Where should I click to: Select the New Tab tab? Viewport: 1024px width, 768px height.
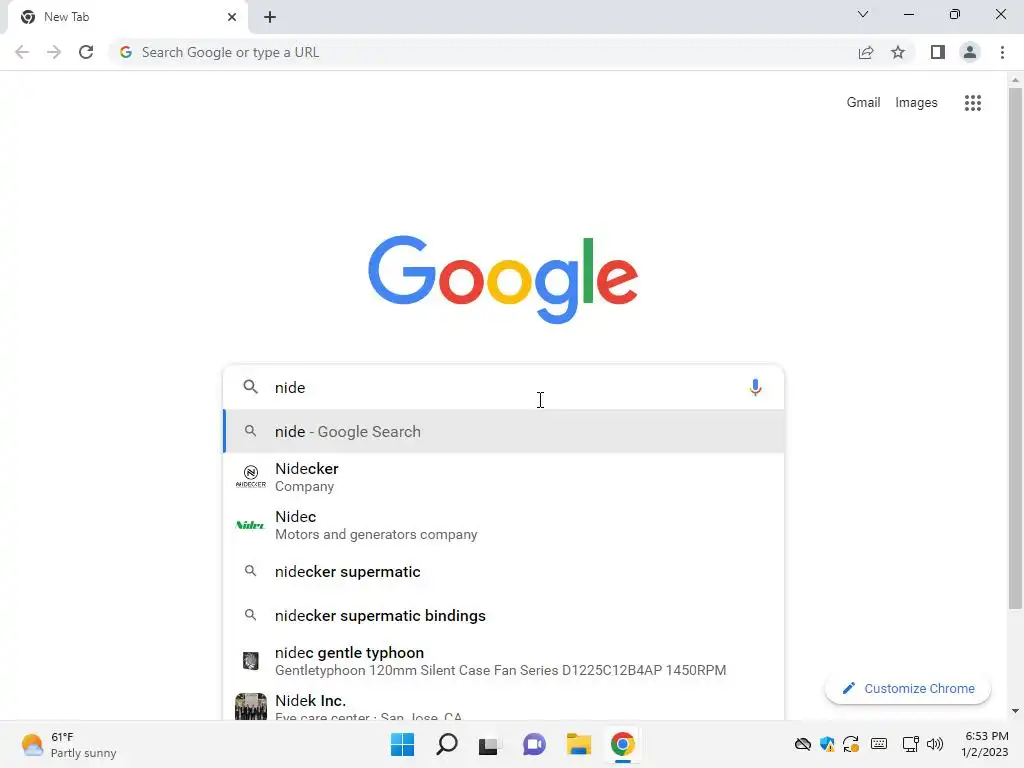(x=128, y=17)
